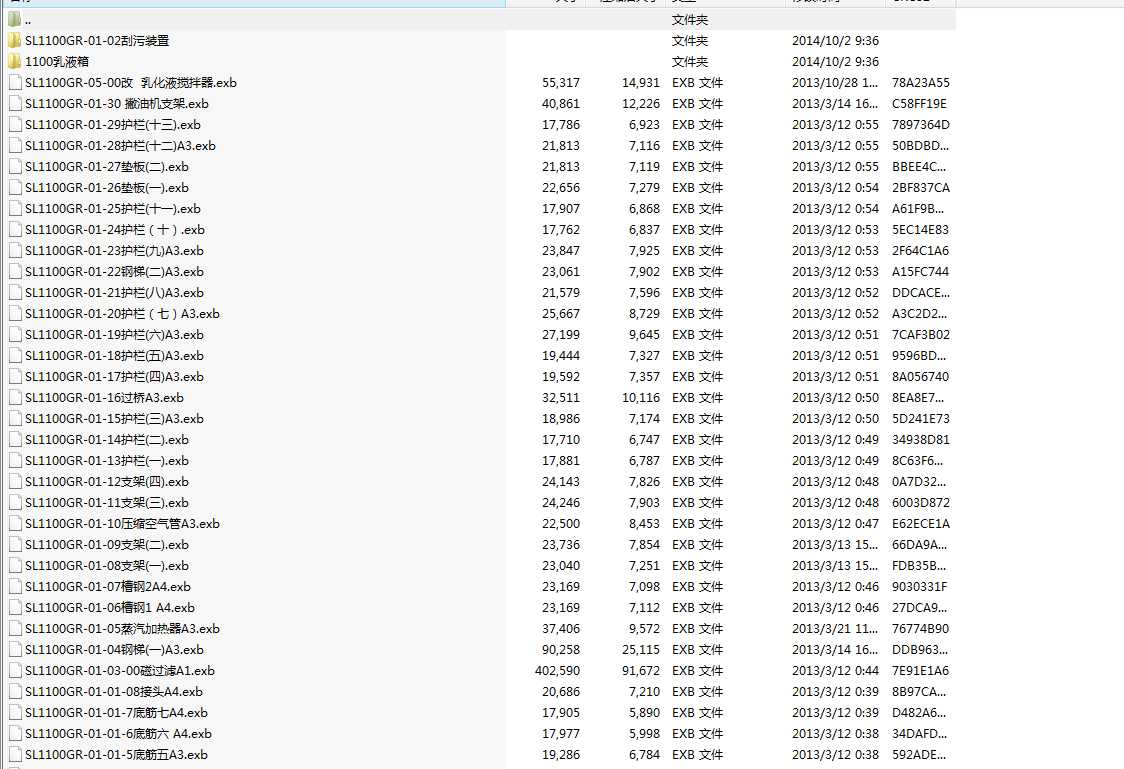The image size is (1124, 769).
Task: Click the file icon of SL1100GR-01-24护栏（十）.exb
Action: (x=15, y=229)
